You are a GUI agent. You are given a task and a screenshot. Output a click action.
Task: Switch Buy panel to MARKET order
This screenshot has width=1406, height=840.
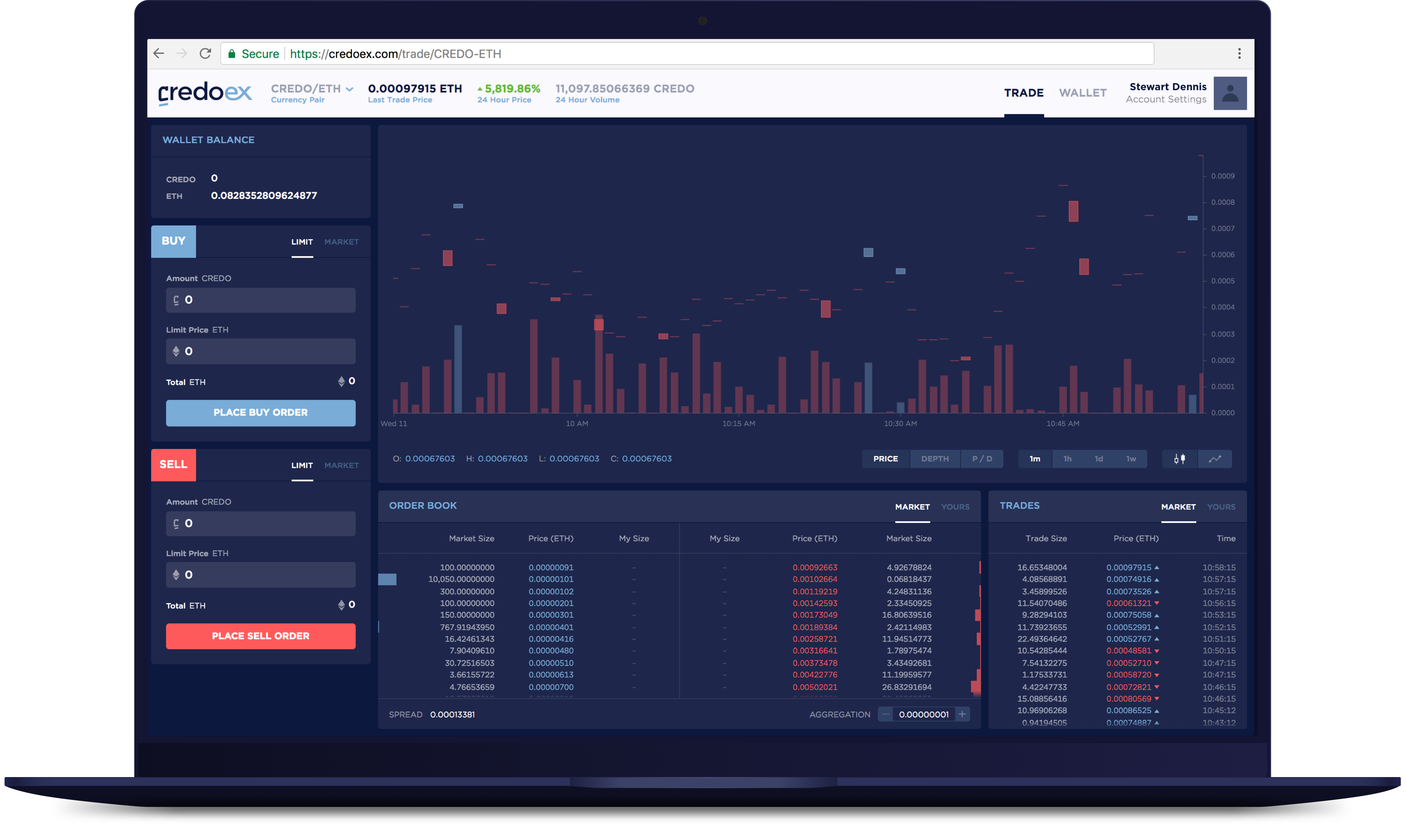(341, 242)
